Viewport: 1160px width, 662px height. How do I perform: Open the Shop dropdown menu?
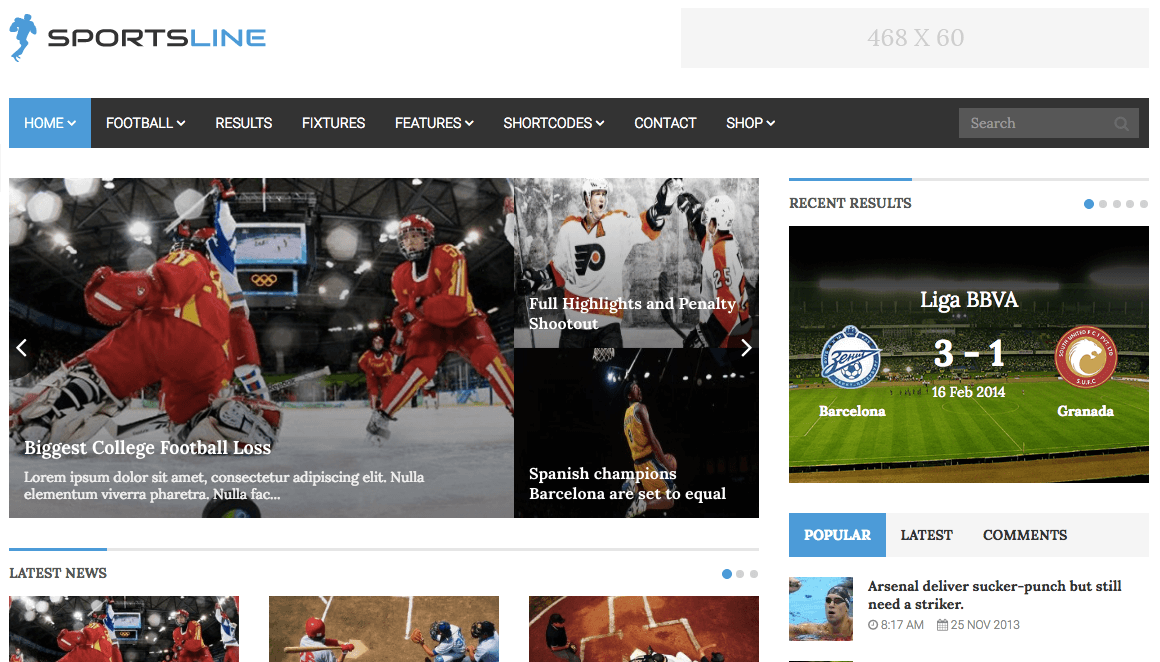(x=750, y=123)
